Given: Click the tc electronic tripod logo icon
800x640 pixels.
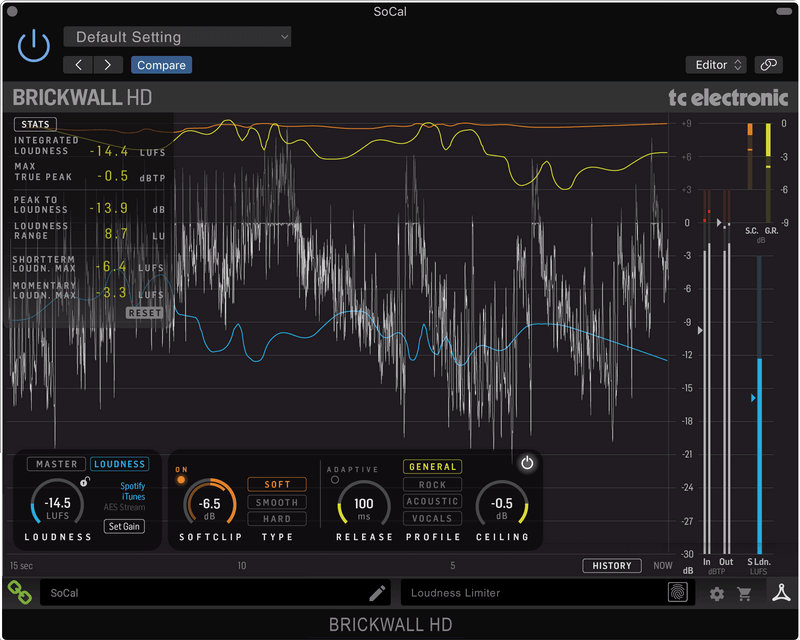Looking at the screenshot, I should click(x=781, y=593).
